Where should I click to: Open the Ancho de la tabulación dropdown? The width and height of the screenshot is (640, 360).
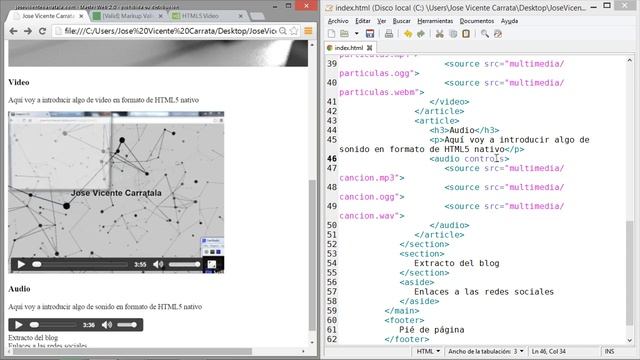click(x=486, y=351)
